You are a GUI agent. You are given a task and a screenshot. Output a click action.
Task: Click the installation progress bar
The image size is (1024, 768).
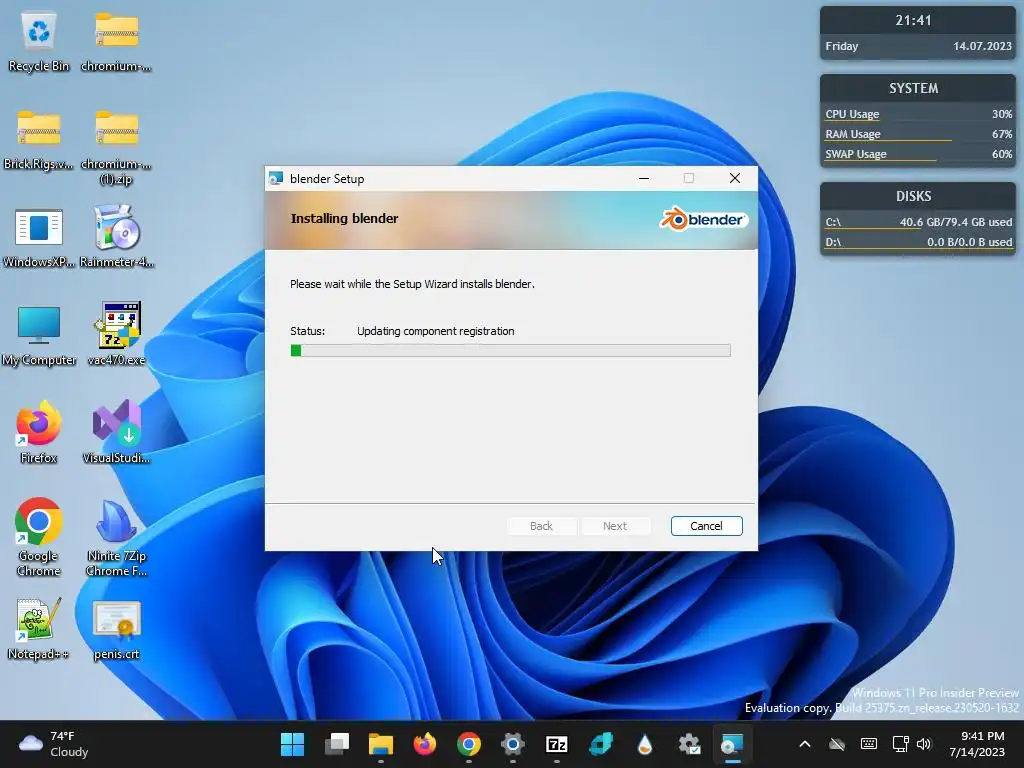tap(511, 351)
